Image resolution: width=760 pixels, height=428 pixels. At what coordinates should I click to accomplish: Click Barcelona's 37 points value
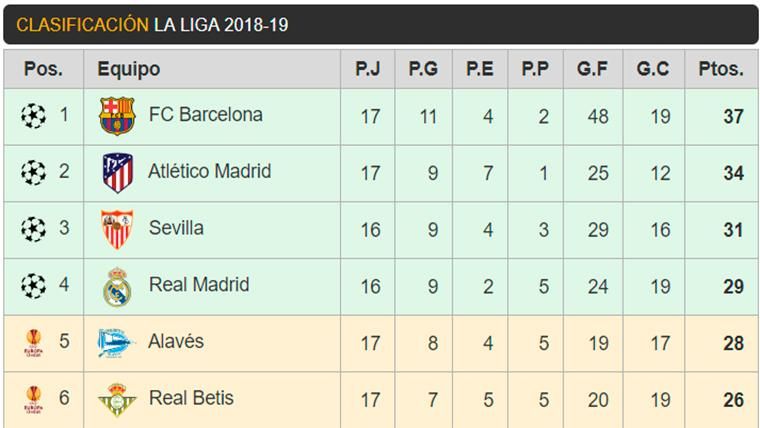pos(733,116)
